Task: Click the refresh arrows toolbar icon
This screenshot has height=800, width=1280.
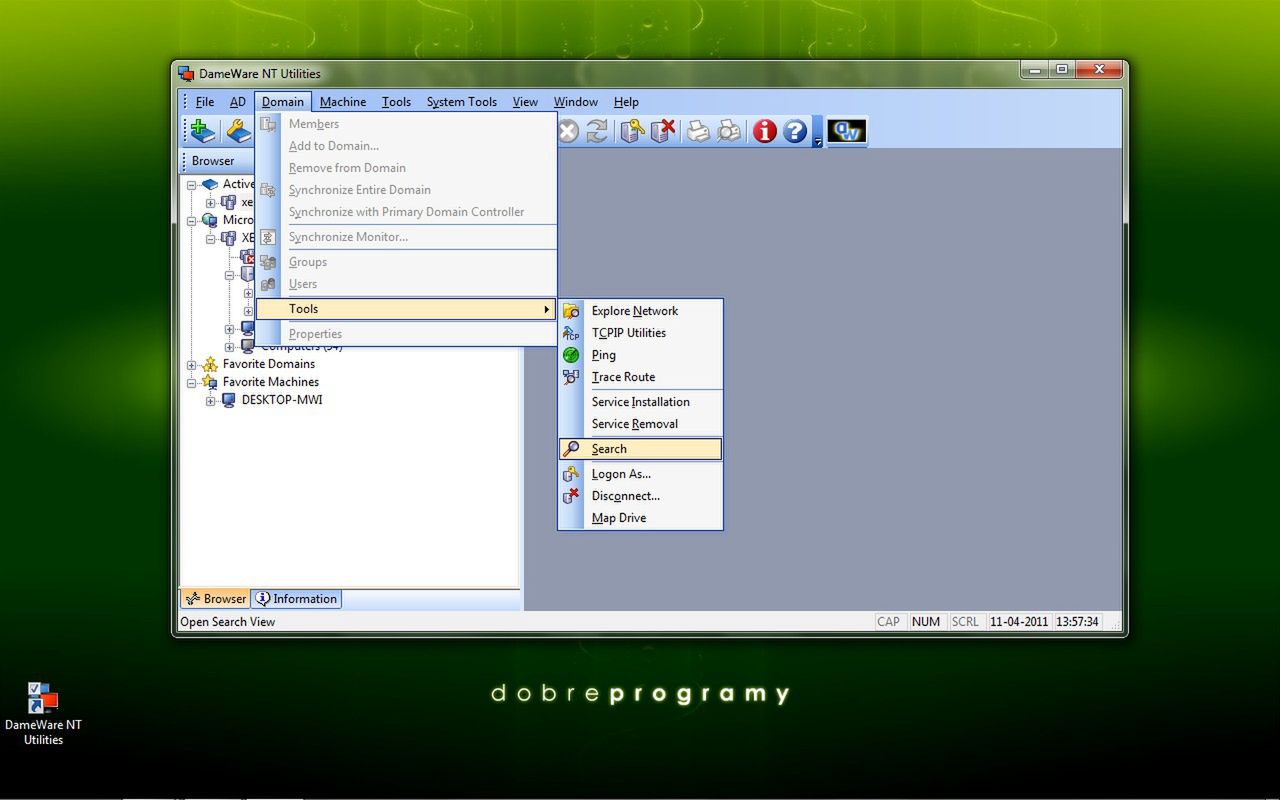Action: (597, 131)
